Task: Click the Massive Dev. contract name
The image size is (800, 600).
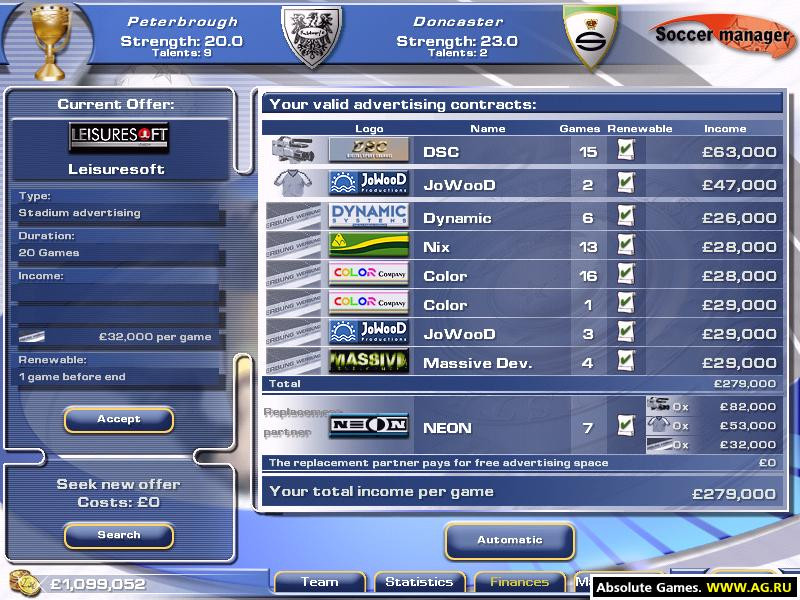Action: point(478,363)
